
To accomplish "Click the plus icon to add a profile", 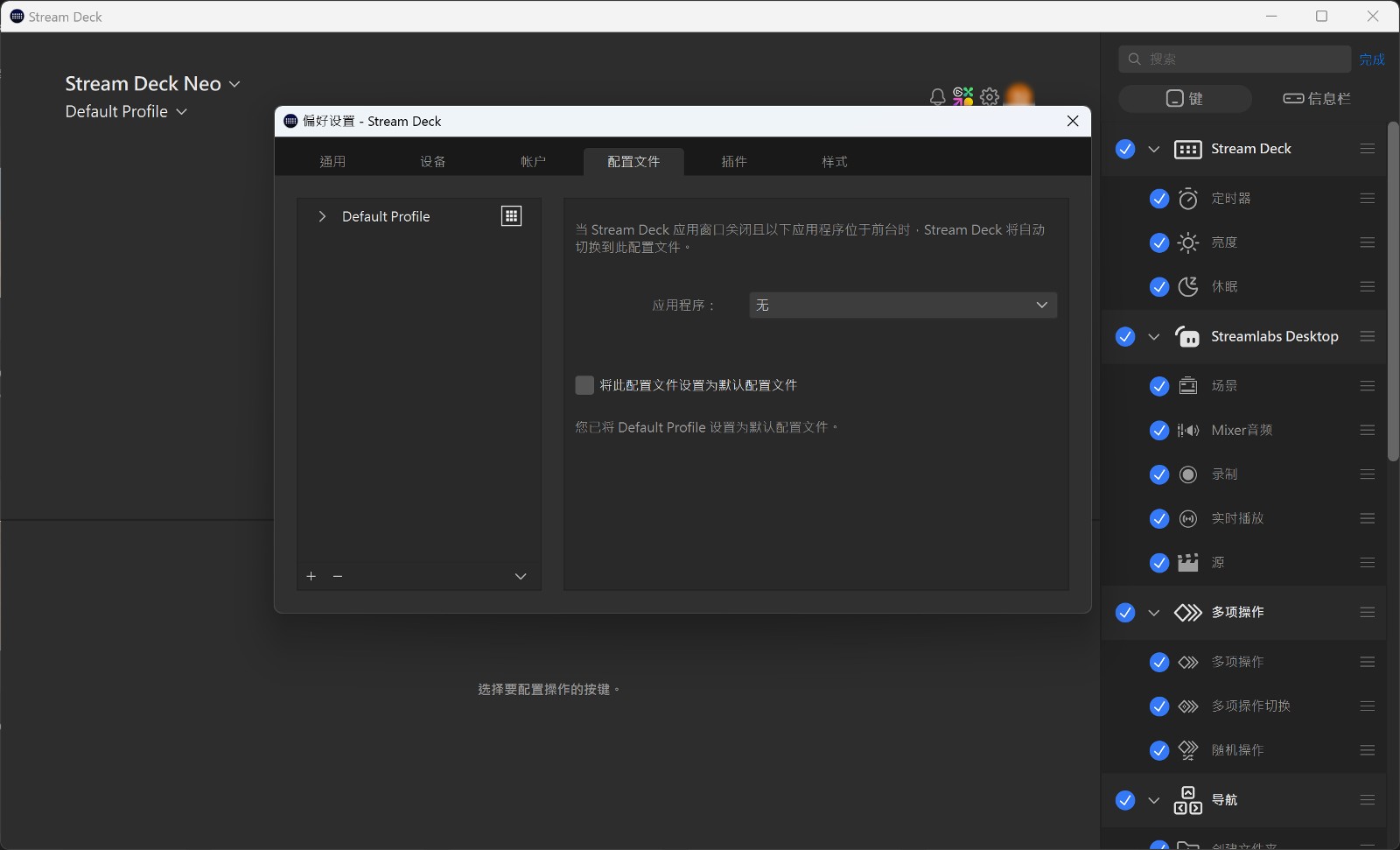I will [x=311, y=576].
